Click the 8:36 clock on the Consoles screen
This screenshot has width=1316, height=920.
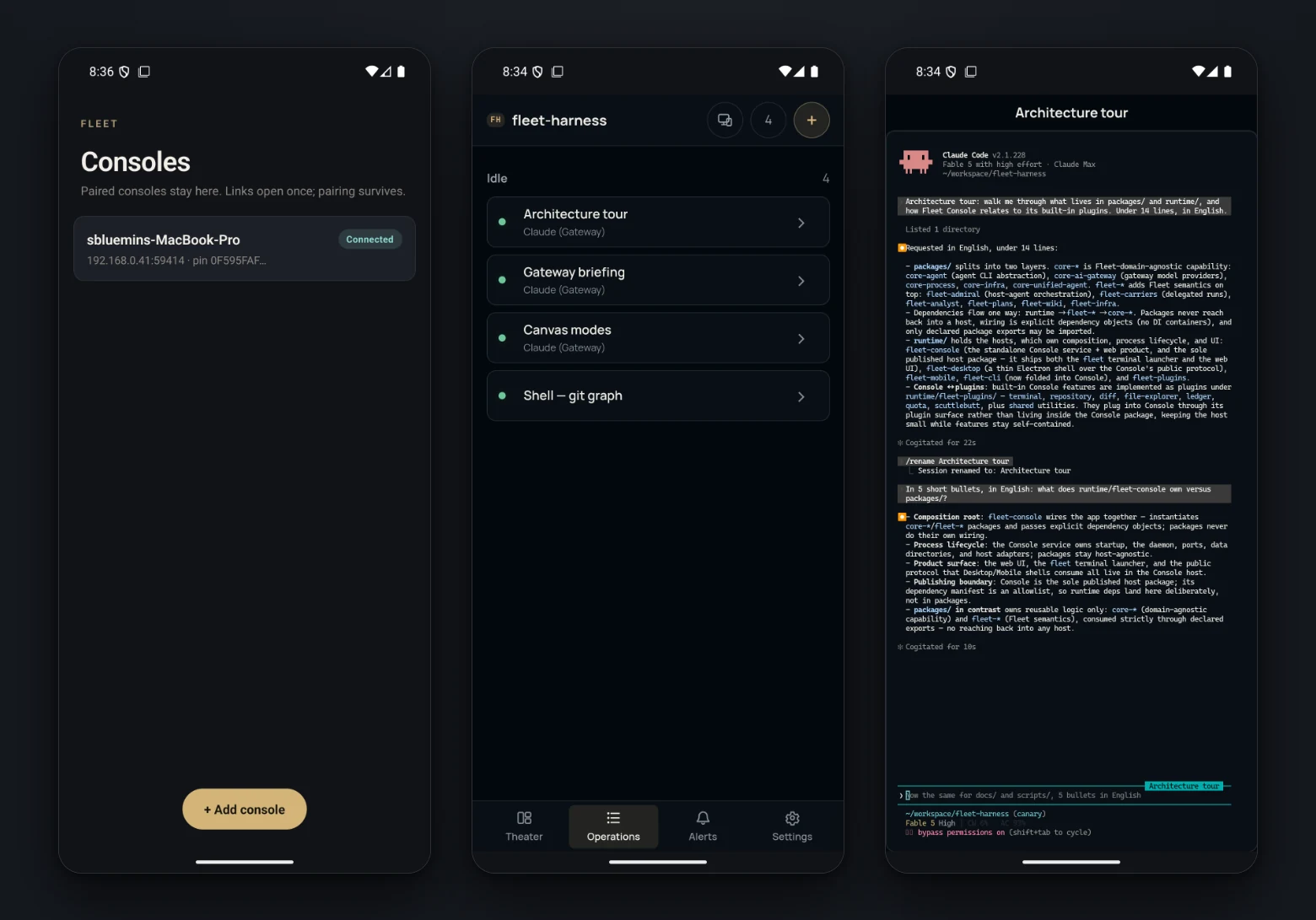tap(101, 72)
